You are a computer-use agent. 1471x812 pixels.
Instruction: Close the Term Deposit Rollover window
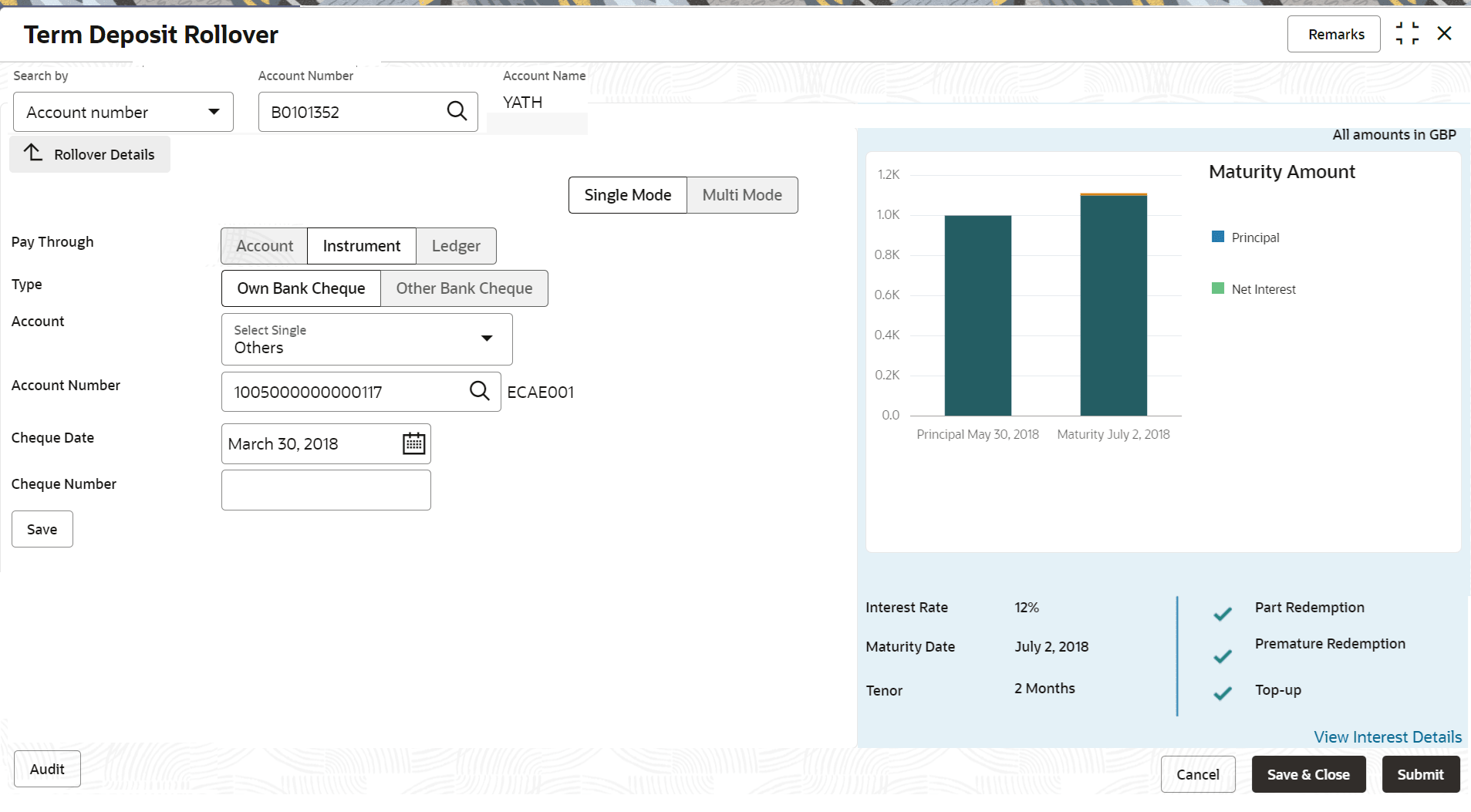[1444, 34]
